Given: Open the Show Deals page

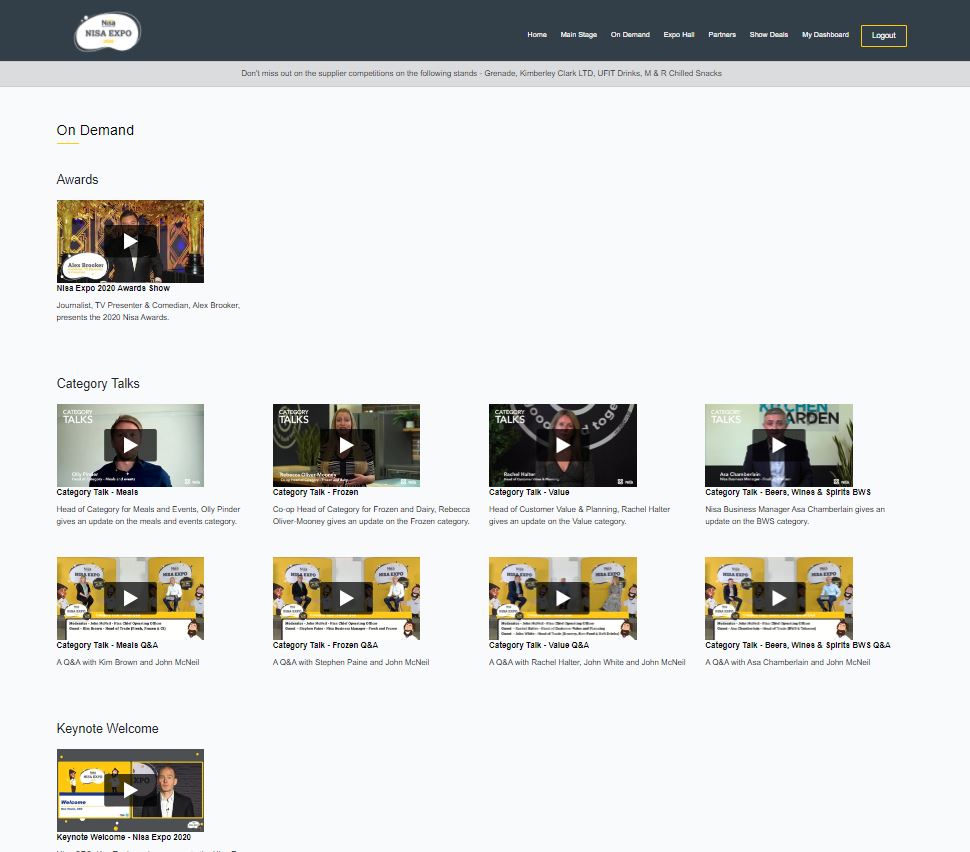Looking at the screenshot, I should (766, 34).
